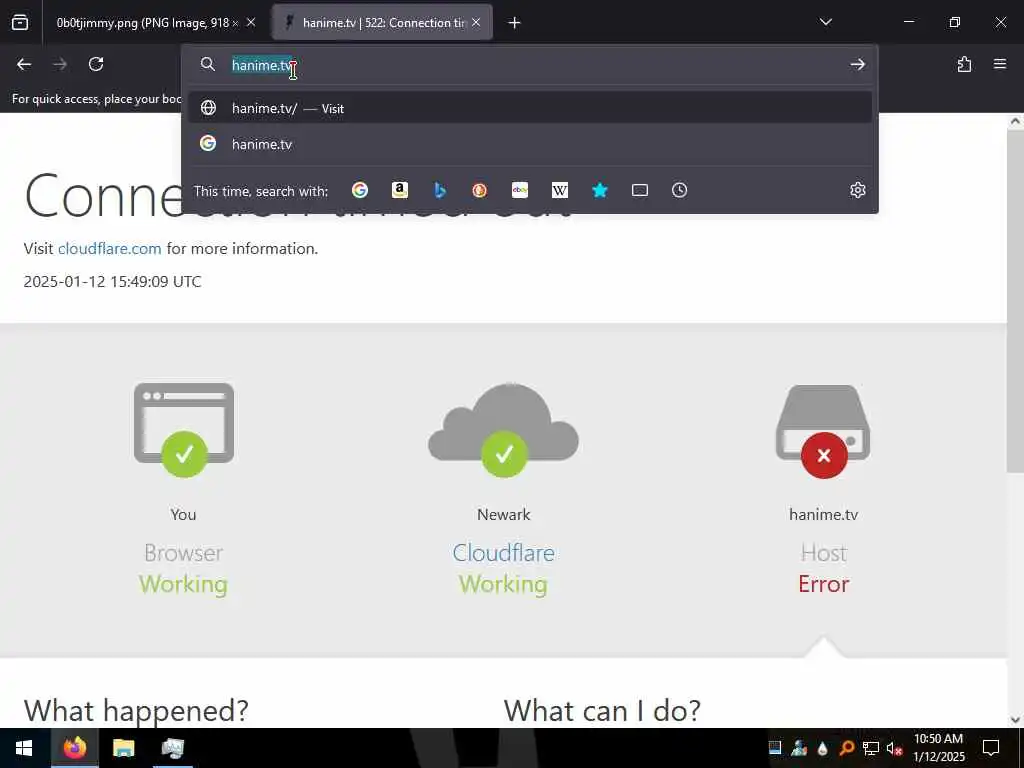Search with DuckDuckGo this time

click(479, 190)
